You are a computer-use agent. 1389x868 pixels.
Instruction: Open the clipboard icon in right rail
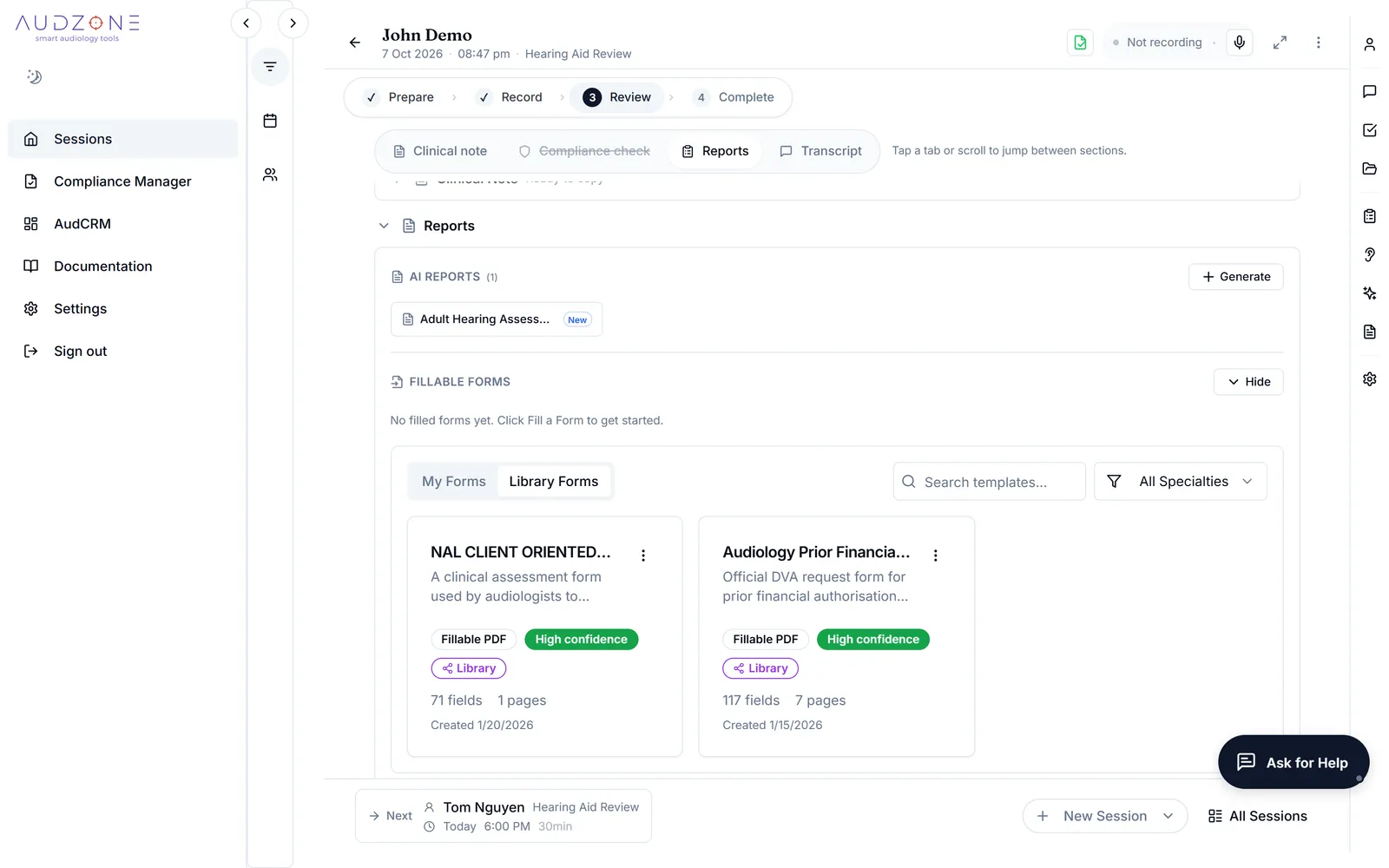pyautogui.click(x=1369, y=216)
